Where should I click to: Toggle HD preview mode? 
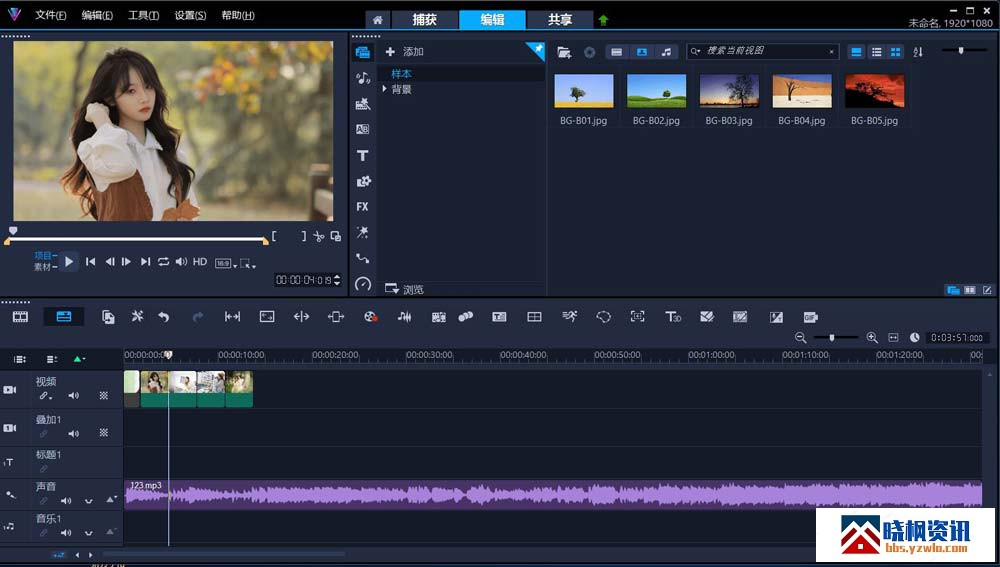click(200, 261)
